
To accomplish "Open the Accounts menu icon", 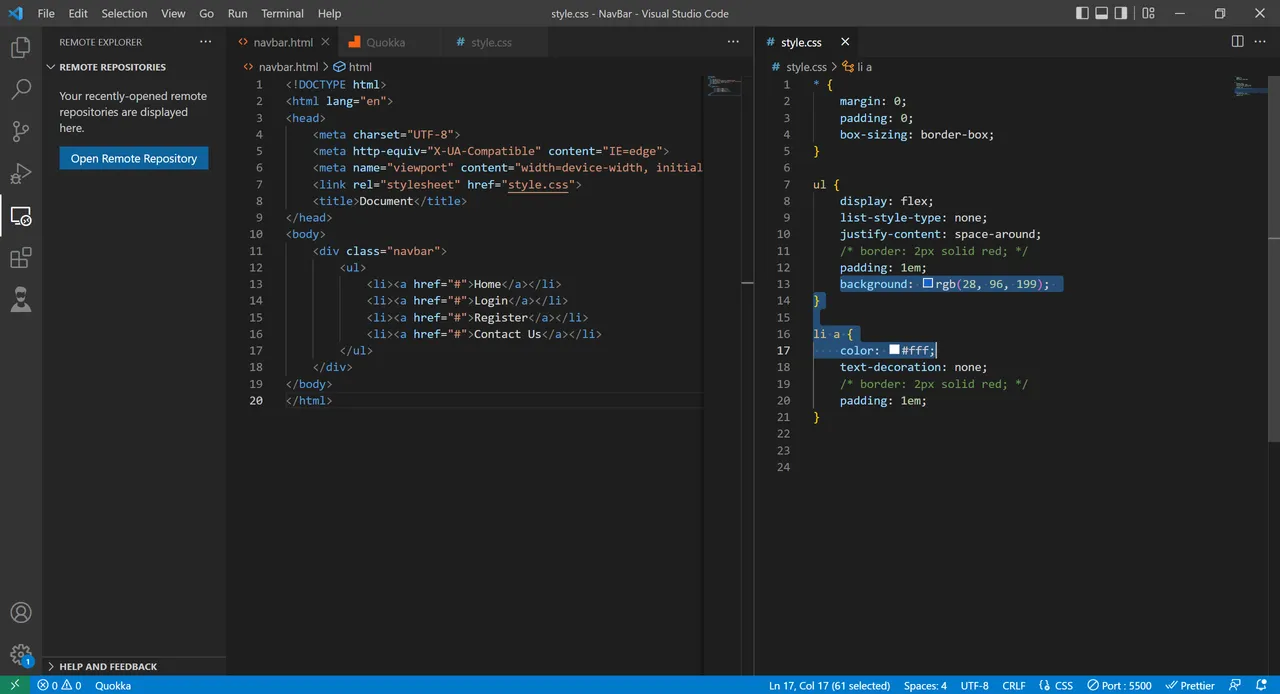I will pos(21,613).
